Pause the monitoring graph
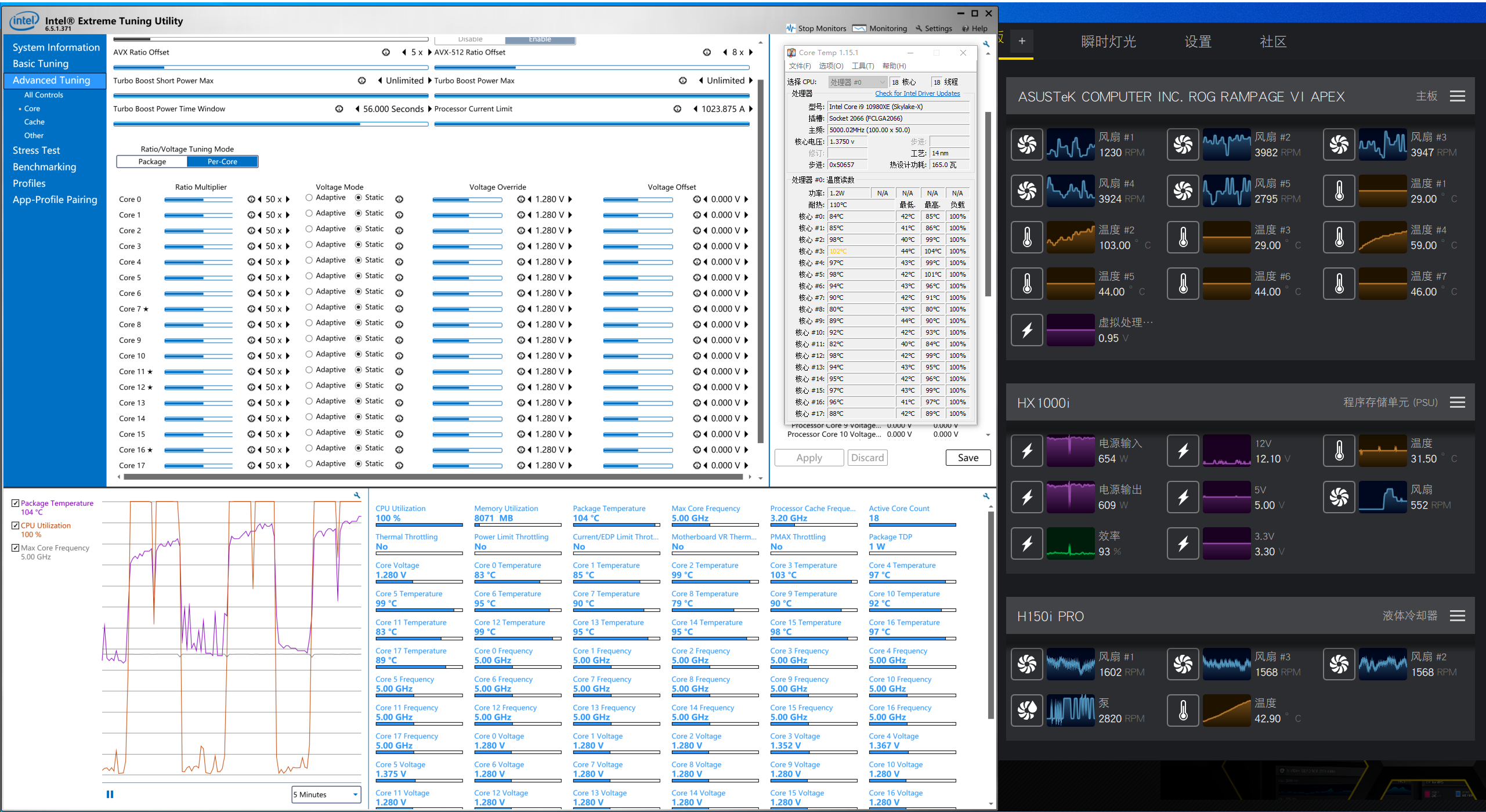The image size is (1486, 812). point(110,795)
